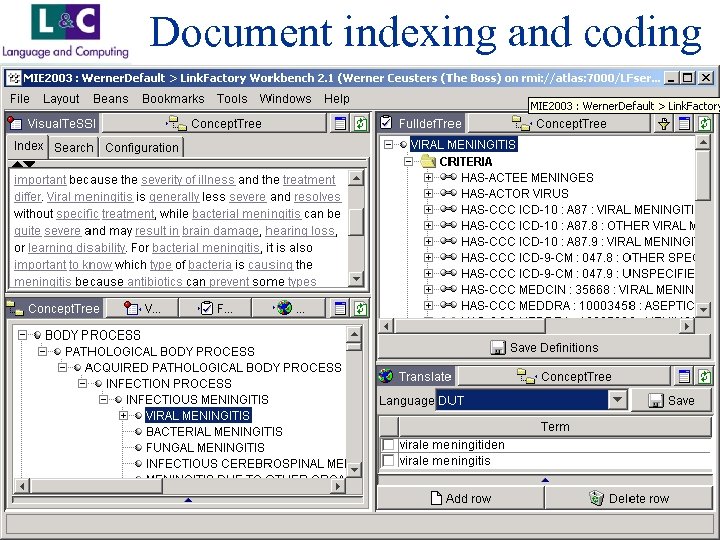Click the ConceptTree button in FulldefTree header
This screenshot has height=540, width=720.
coord(559,124)
